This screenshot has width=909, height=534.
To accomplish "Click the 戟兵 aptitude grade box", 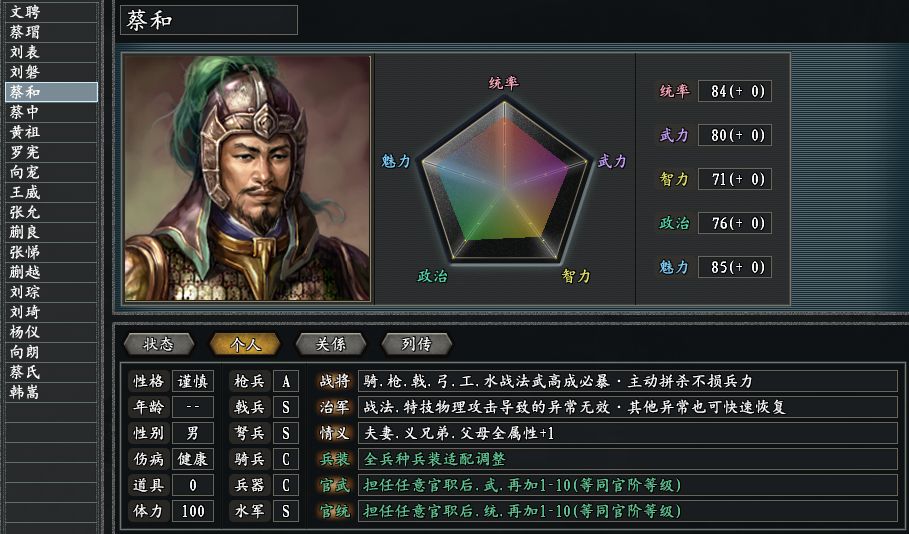I will [x=286, y=407].
